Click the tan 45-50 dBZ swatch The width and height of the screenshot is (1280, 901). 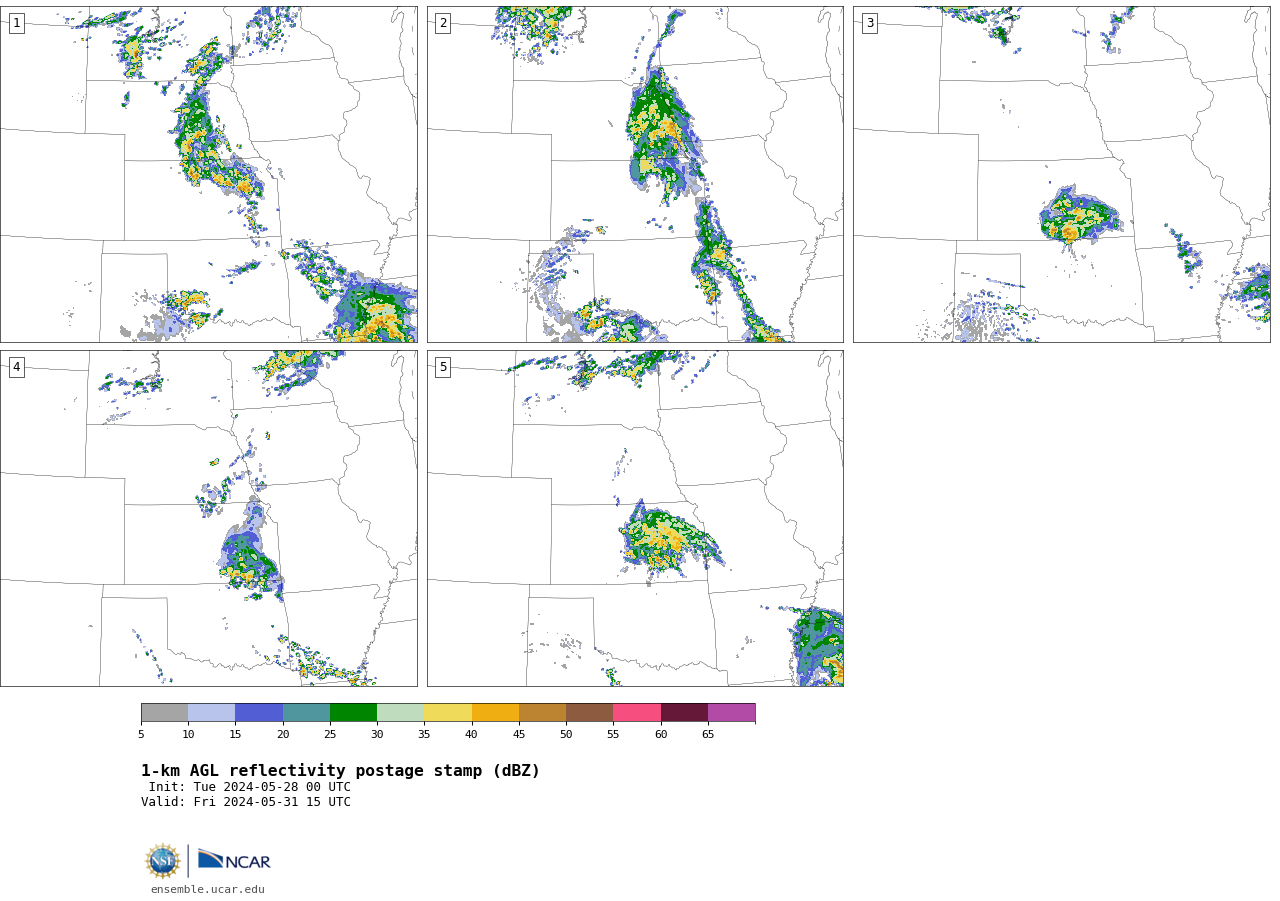tap(542, 713)
